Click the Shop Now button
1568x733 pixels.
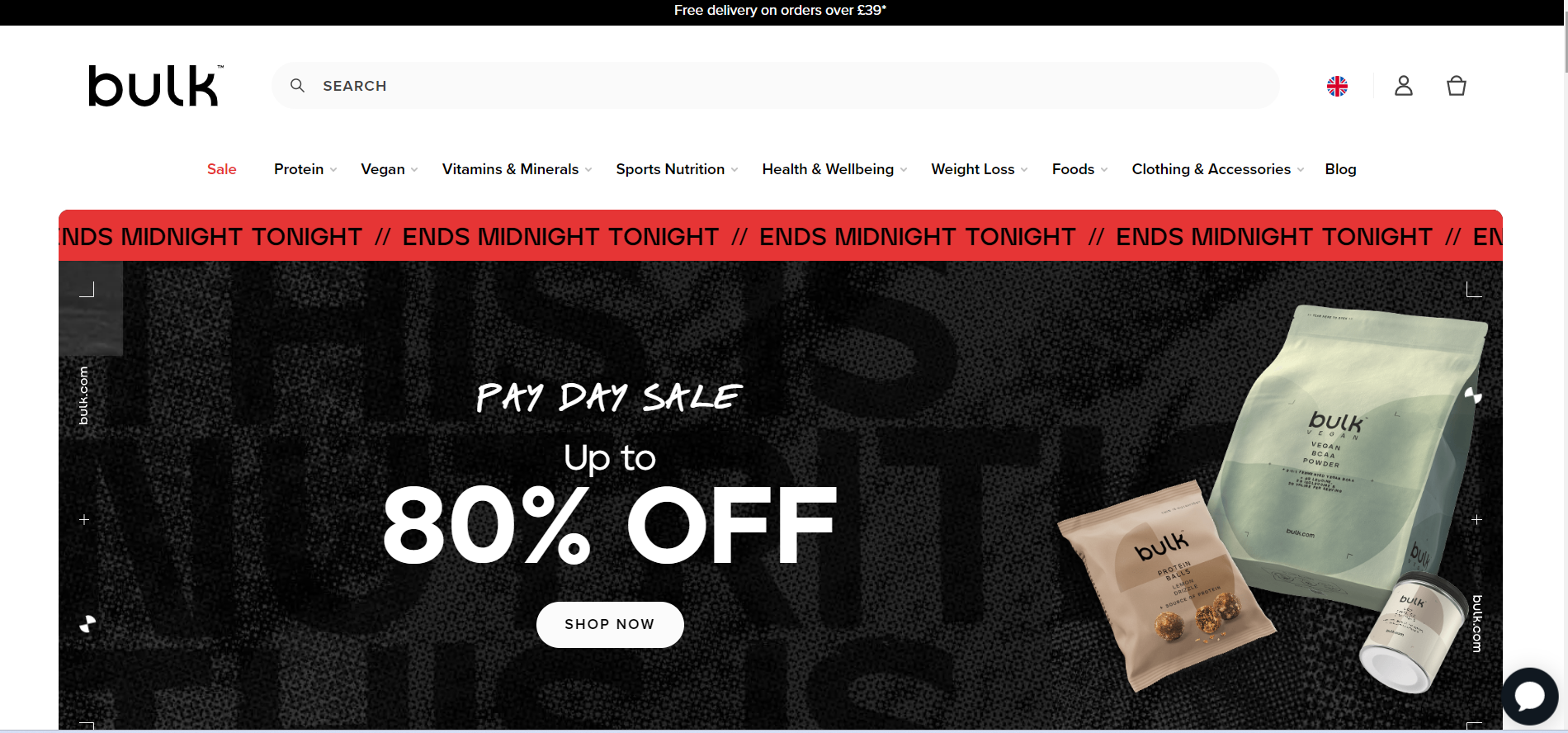click(610, 625)
